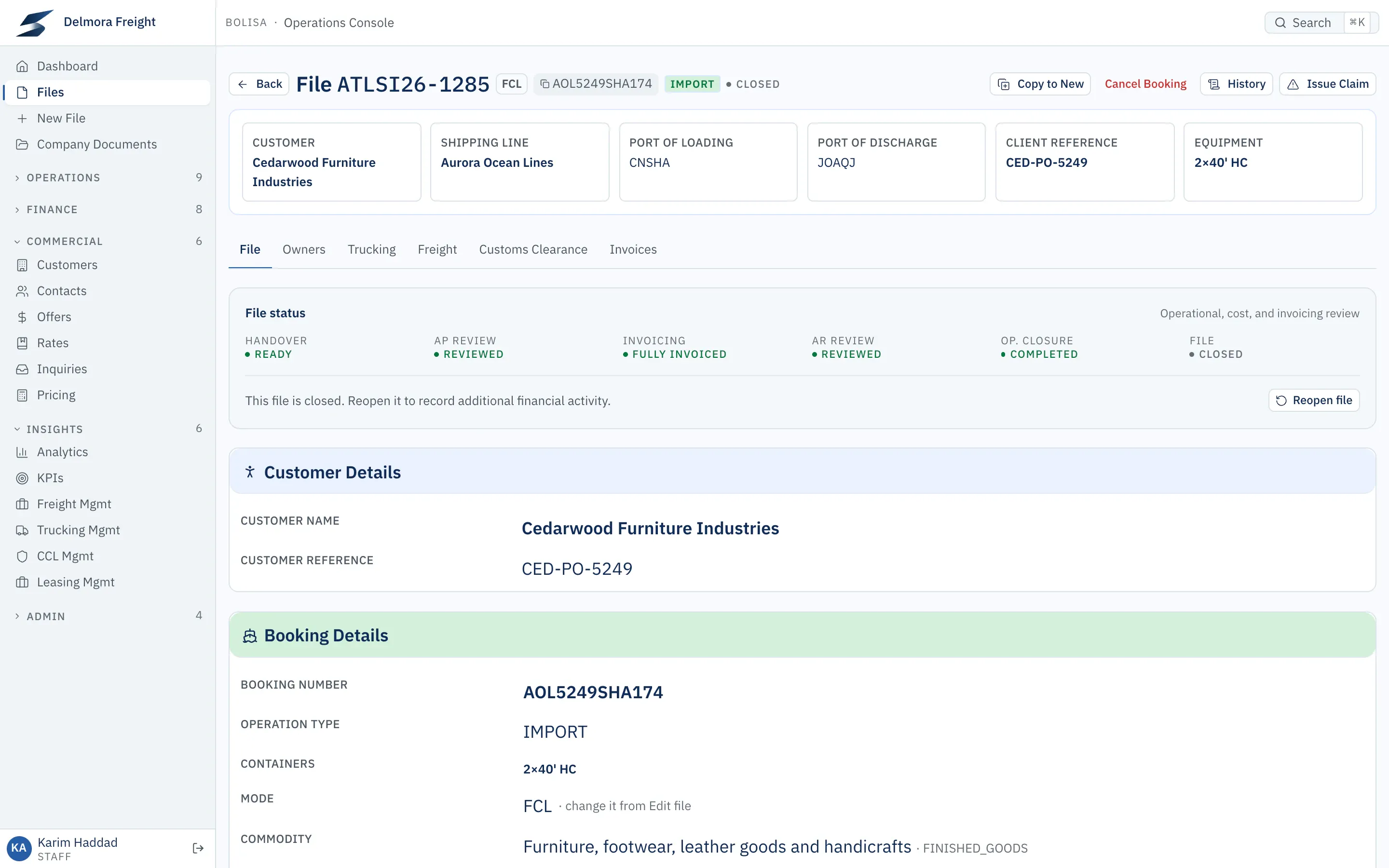Click the Customers building icon

tap(22, 265)
